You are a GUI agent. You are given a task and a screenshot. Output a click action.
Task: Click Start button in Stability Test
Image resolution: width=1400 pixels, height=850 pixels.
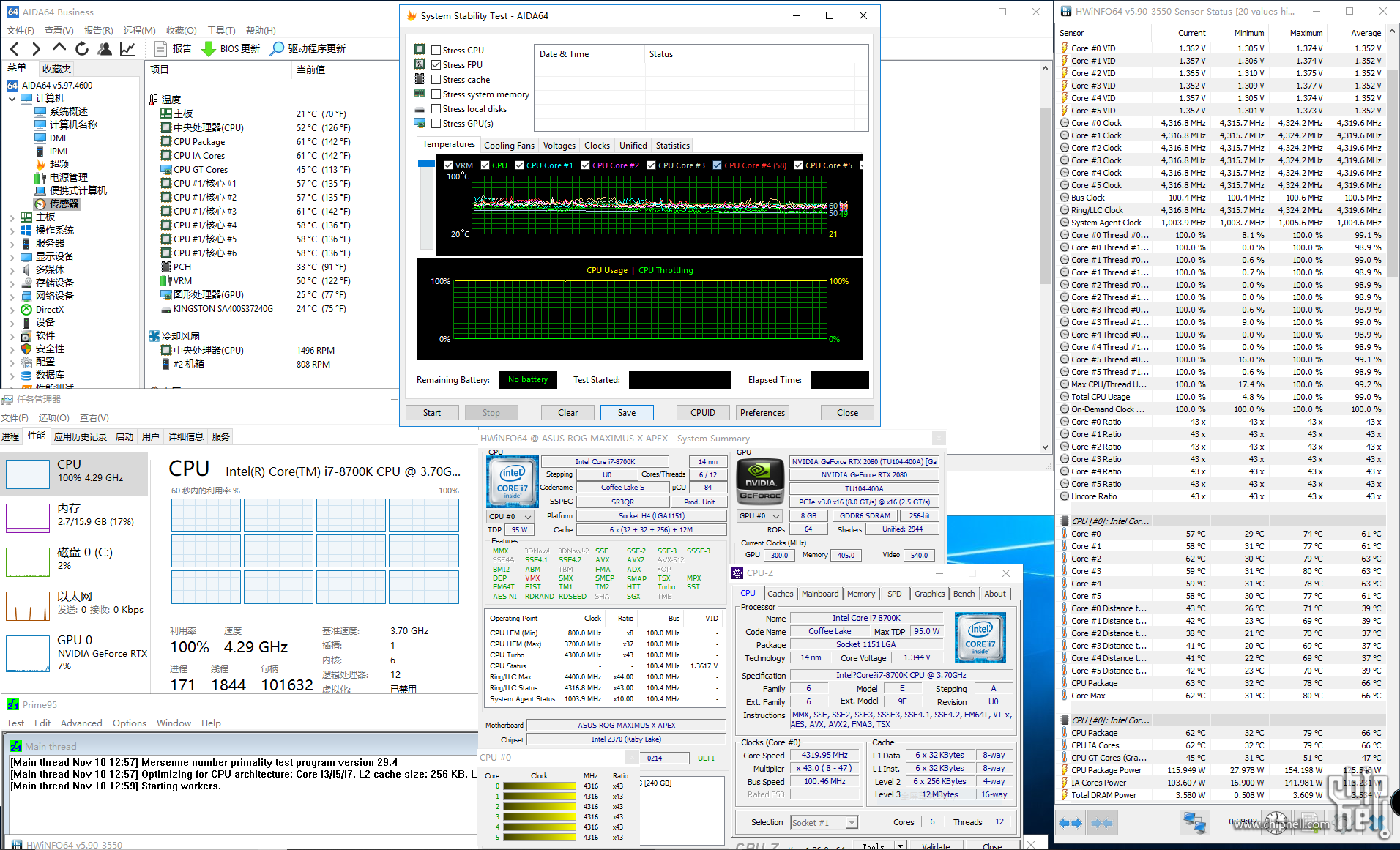point(432,412)
